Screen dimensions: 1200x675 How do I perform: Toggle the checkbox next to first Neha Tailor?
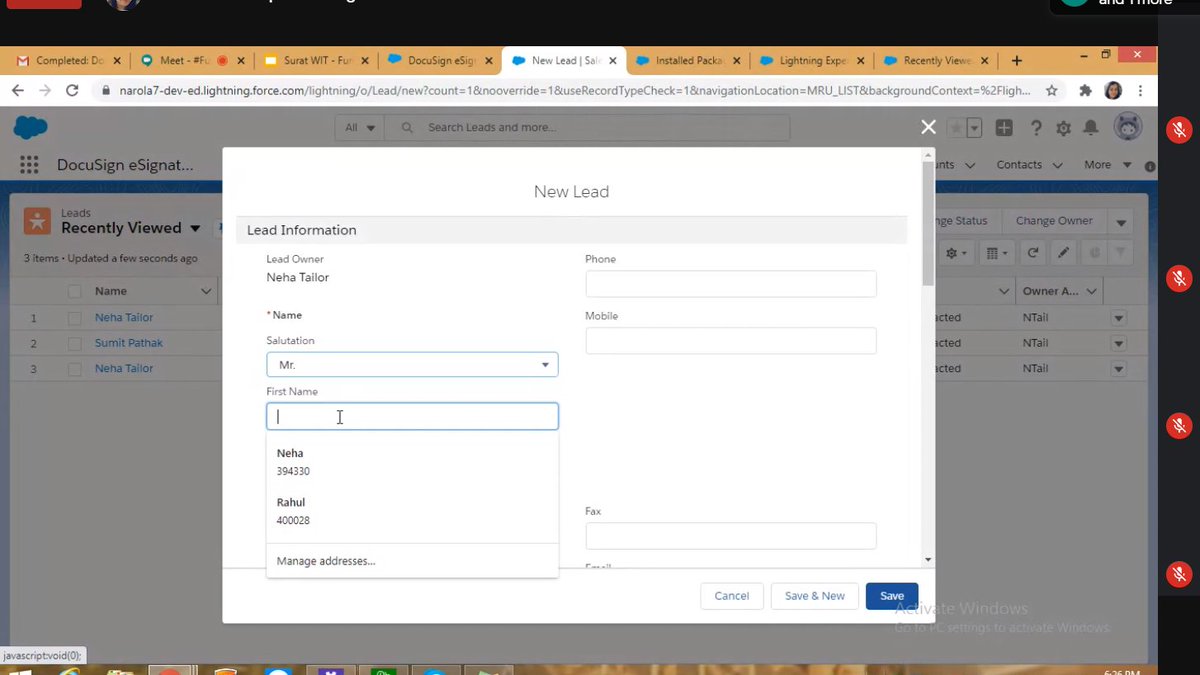pos(74,317)
